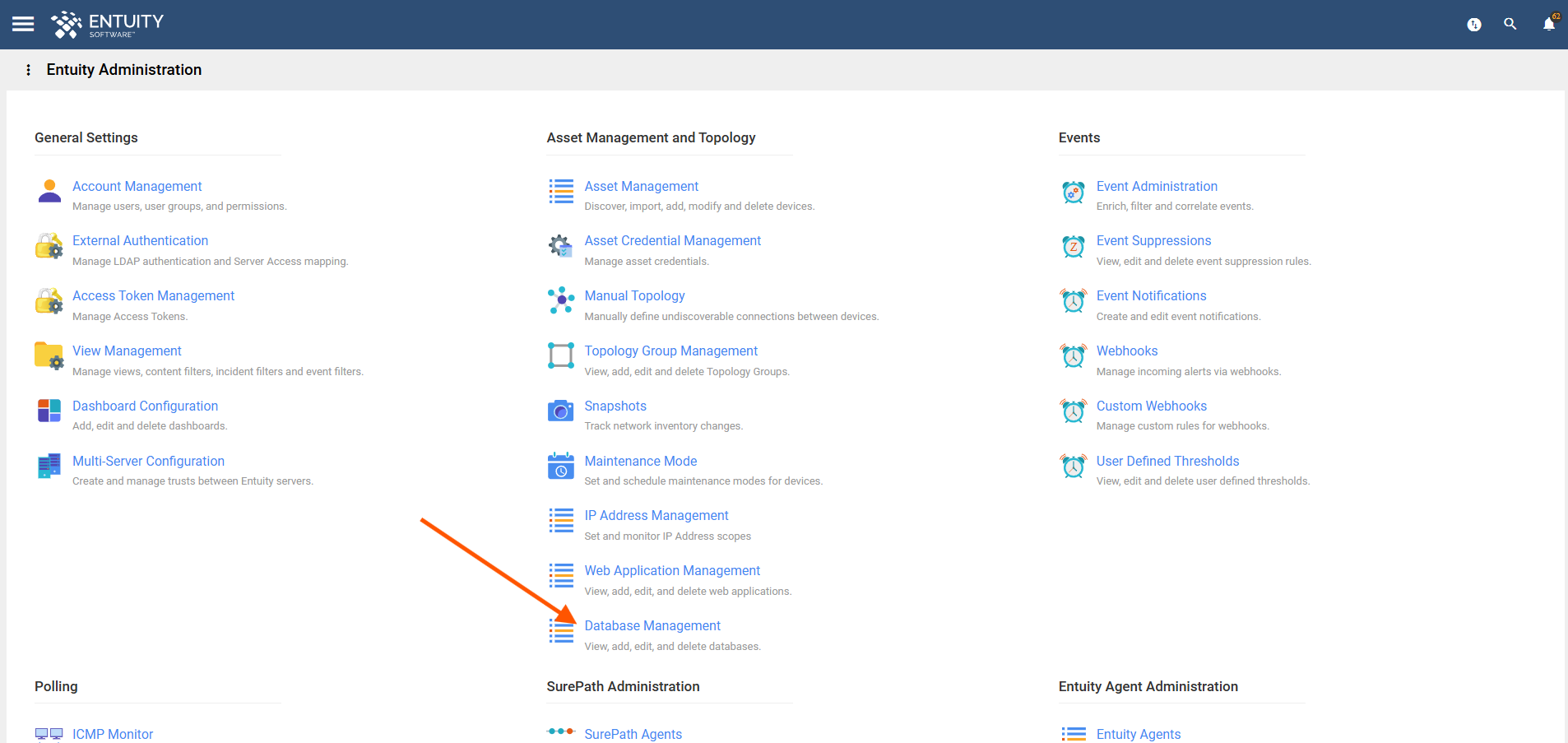1568x743 pixels.
Task: Open Event Administration link
Action: tap(1157, 186)
